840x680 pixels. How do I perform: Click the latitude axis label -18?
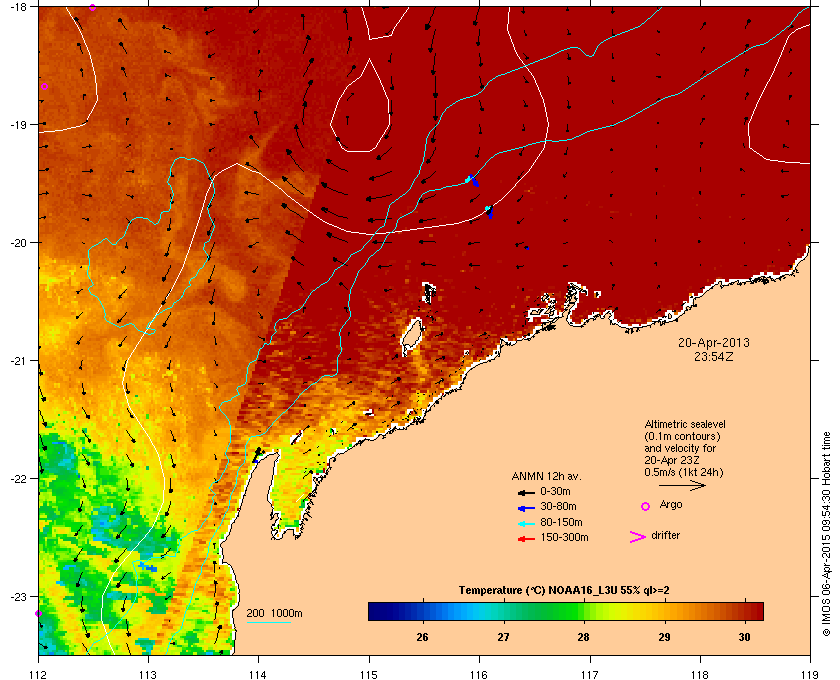point(19,6)
